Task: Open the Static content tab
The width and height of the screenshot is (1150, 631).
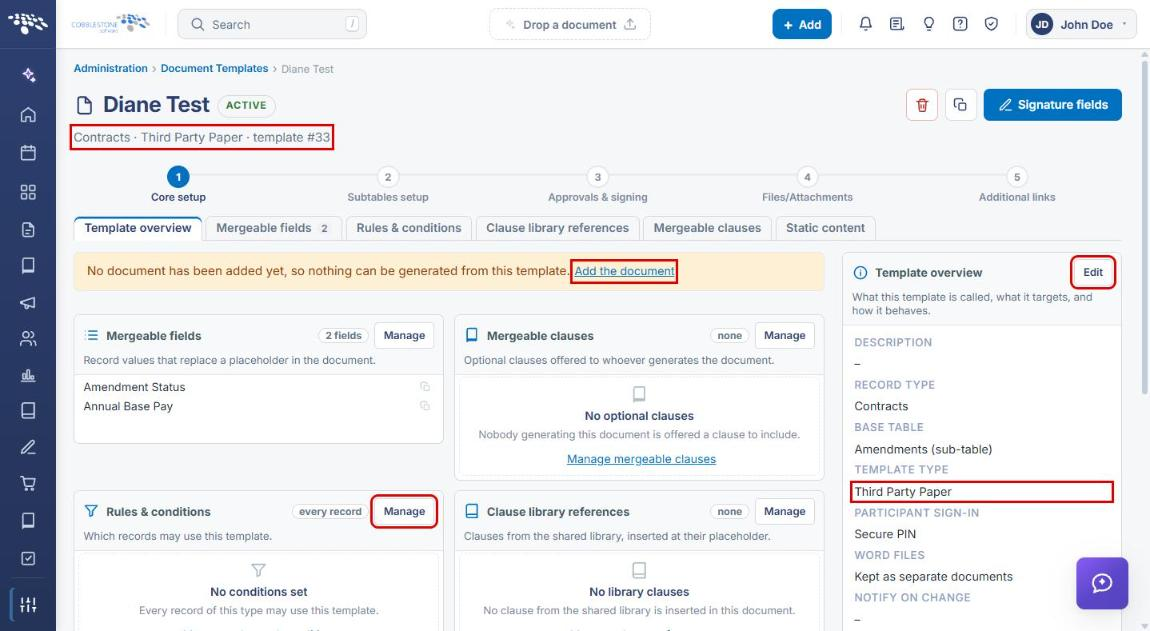Action: (825, 228)
